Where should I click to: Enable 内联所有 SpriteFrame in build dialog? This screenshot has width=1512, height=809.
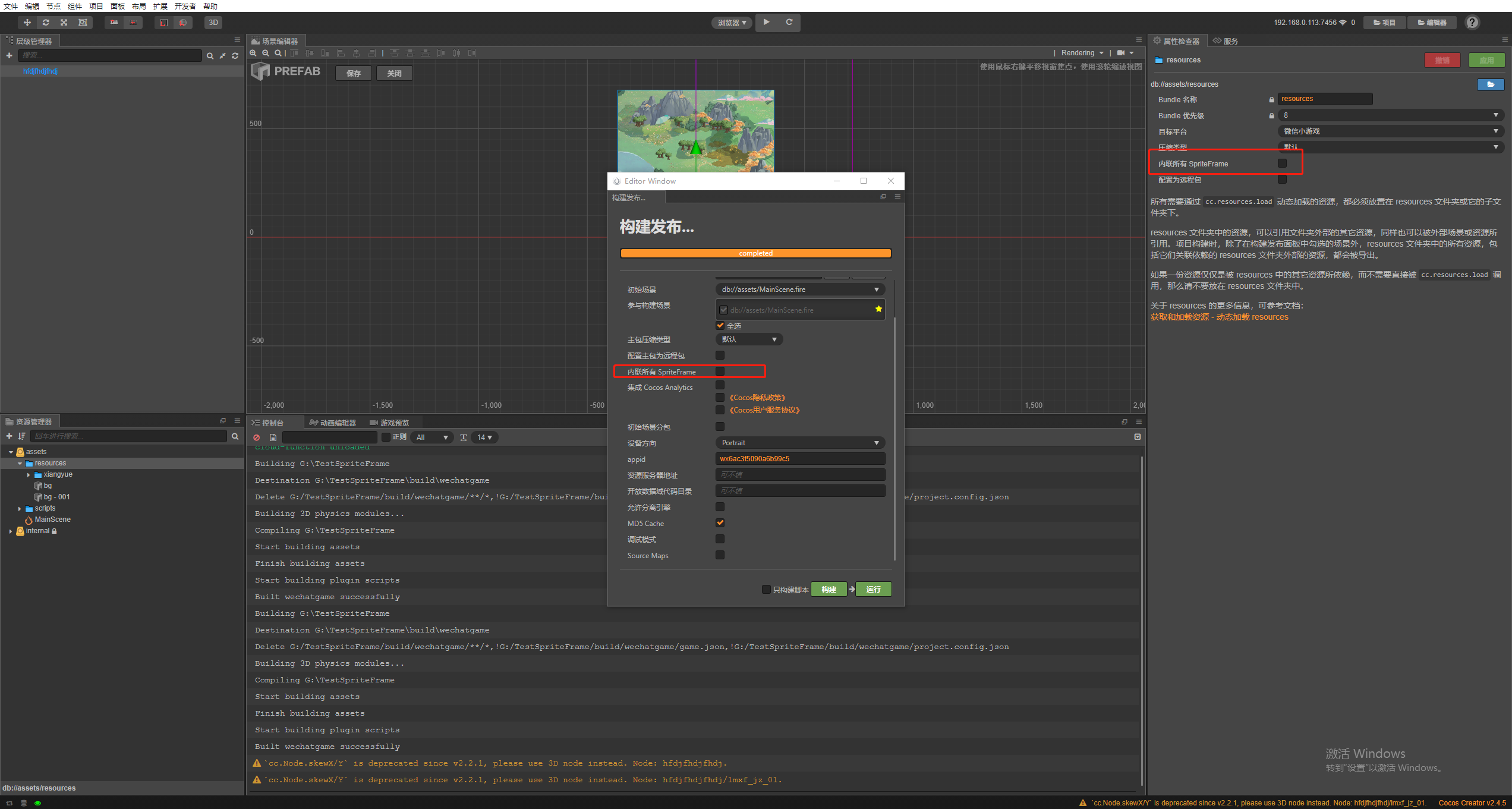[720, 372]
